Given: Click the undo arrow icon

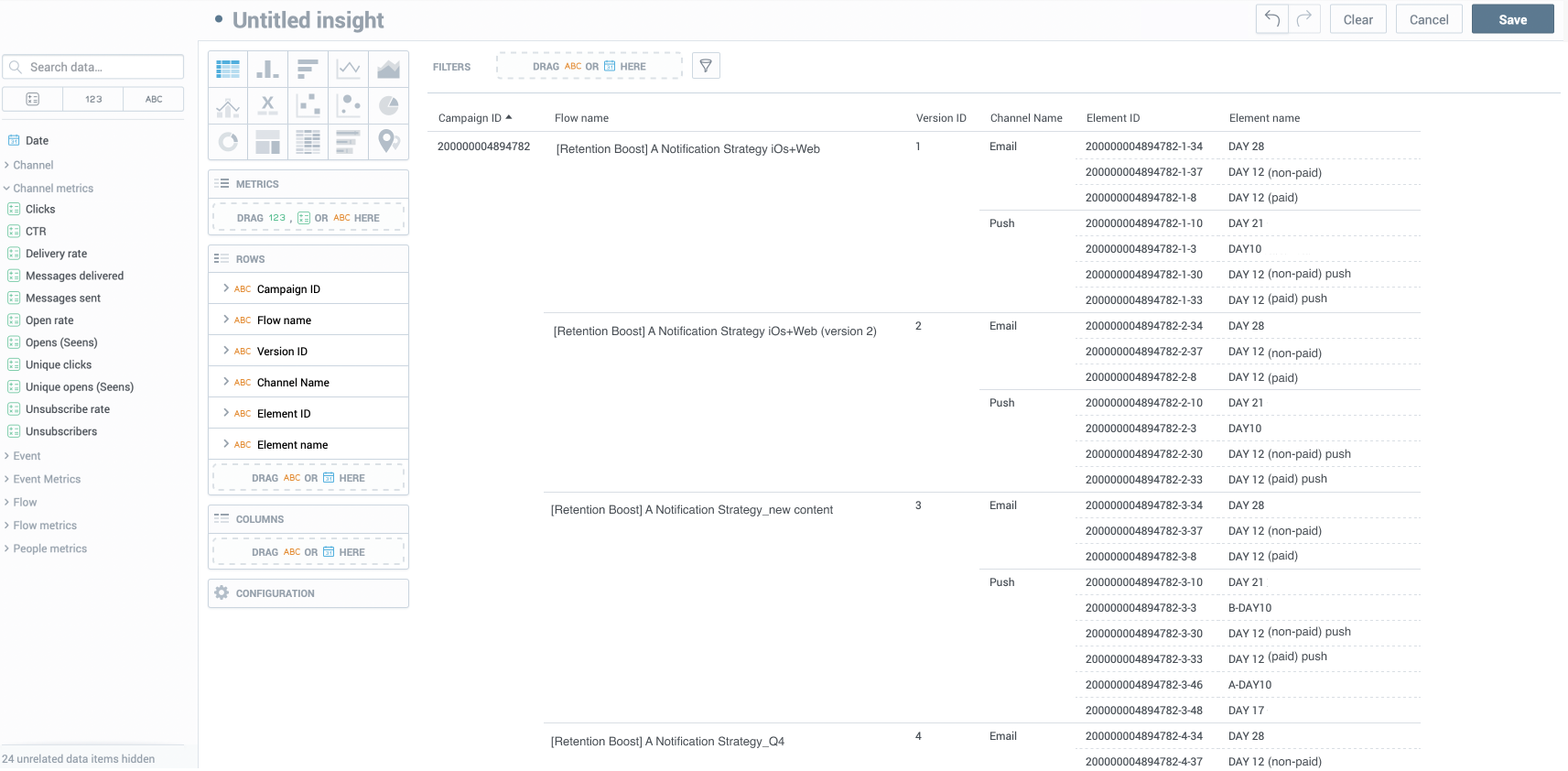Looking at the screenshot, I should [x=1272, y=19].
